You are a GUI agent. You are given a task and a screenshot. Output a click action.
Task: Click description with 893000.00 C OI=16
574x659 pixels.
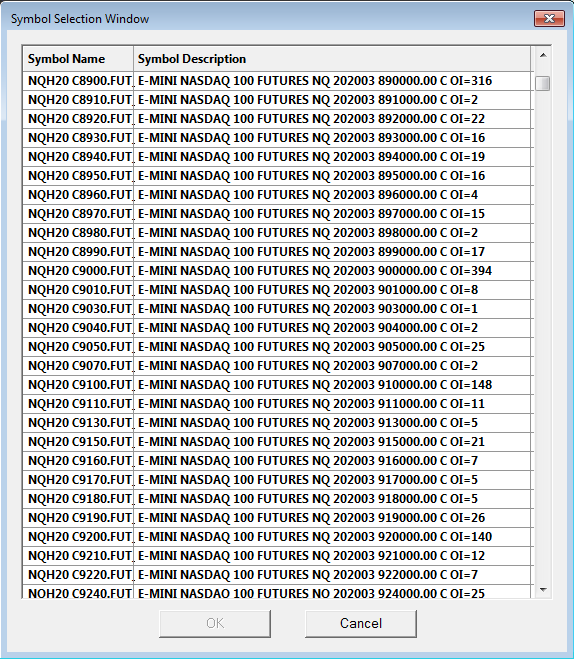point(332,137)
